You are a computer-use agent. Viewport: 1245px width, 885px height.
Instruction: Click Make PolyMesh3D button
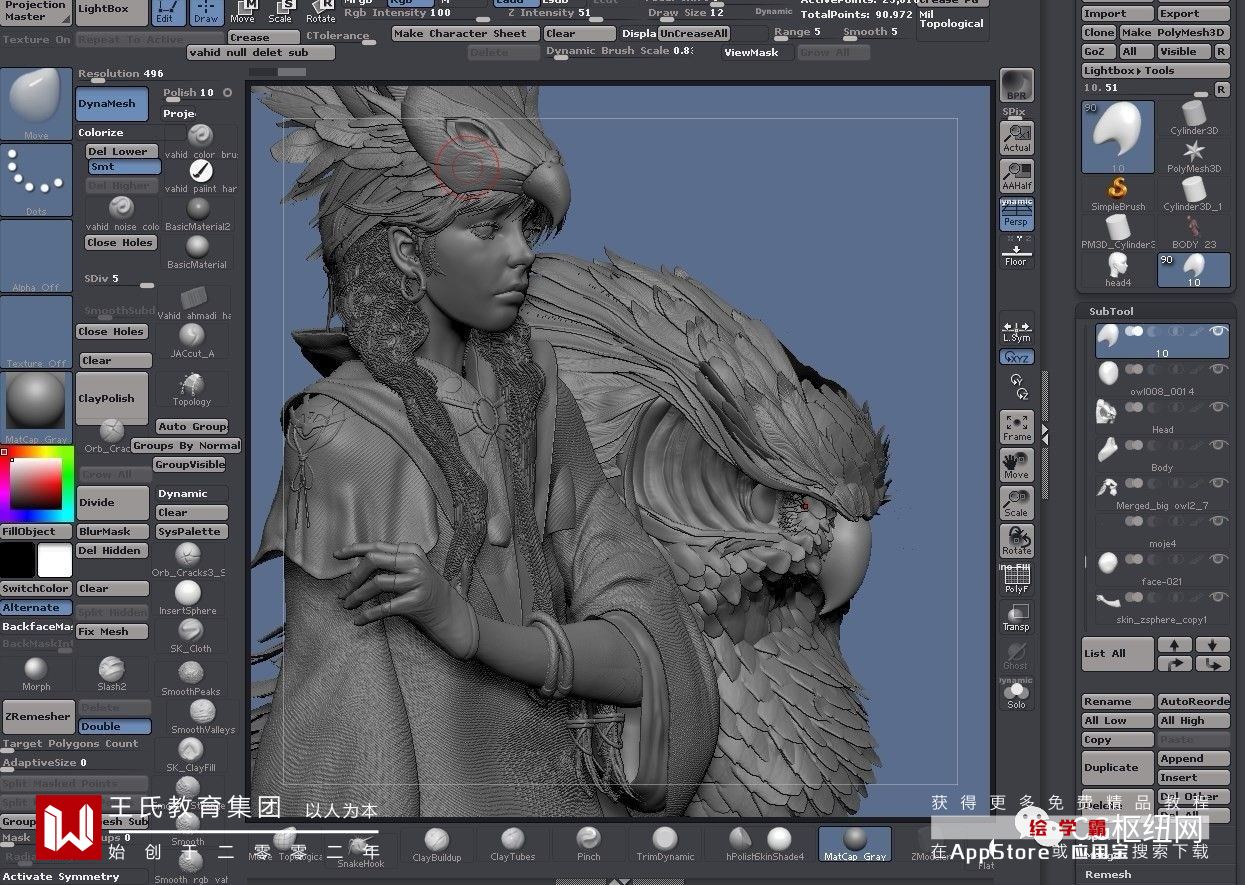[1175, 33]
